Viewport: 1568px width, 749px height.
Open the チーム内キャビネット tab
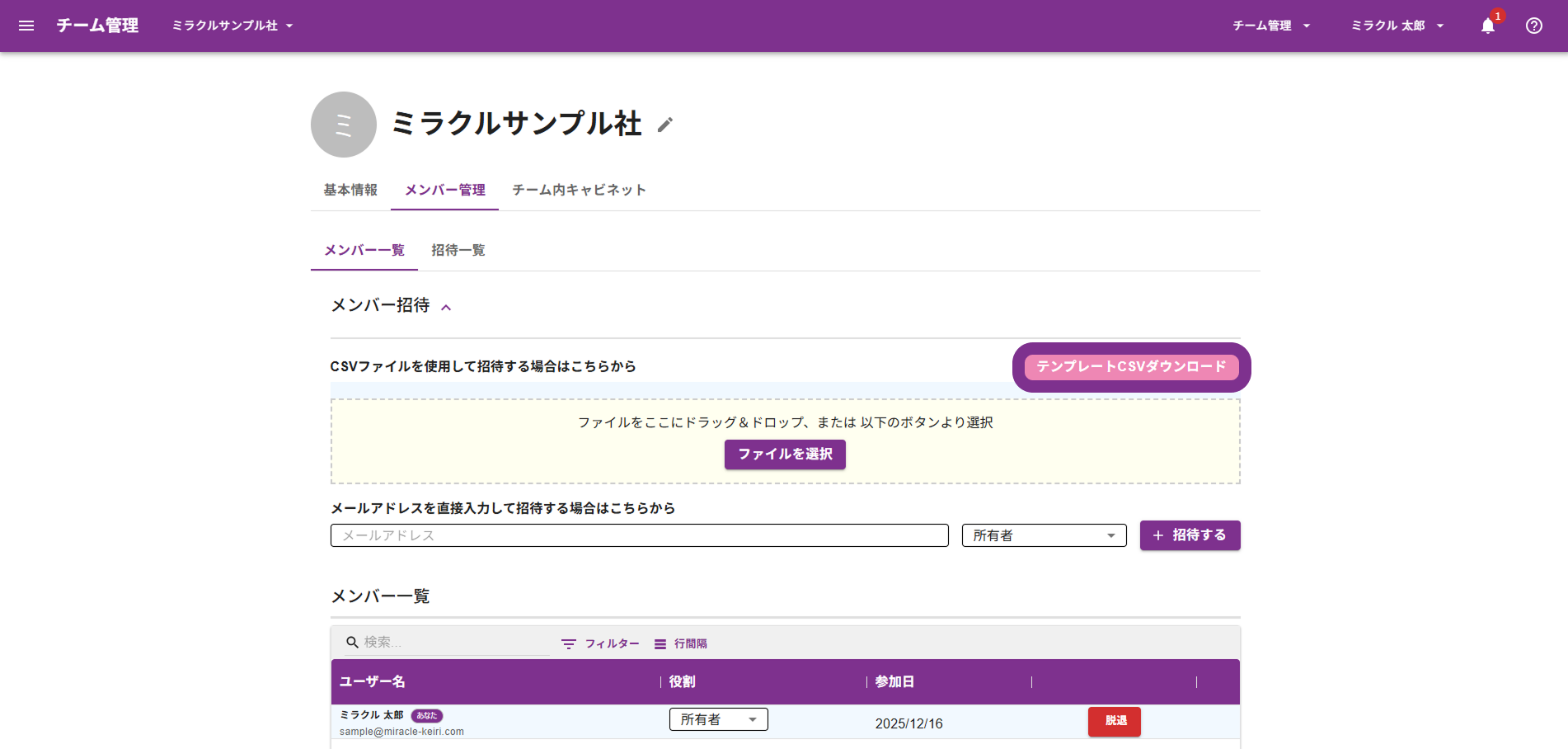(x=578, y=190)
